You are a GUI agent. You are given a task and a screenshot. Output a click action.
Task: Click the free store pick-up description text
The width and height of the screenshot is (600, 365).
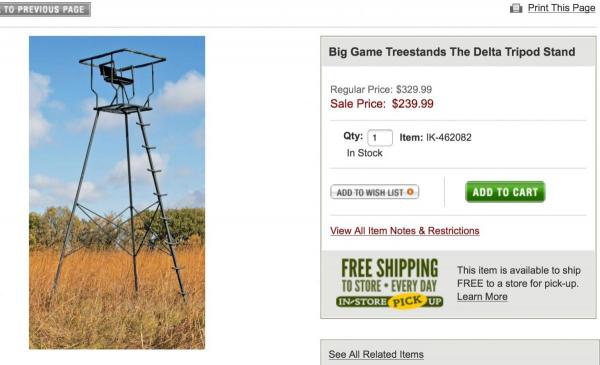[x=518, y=277]
